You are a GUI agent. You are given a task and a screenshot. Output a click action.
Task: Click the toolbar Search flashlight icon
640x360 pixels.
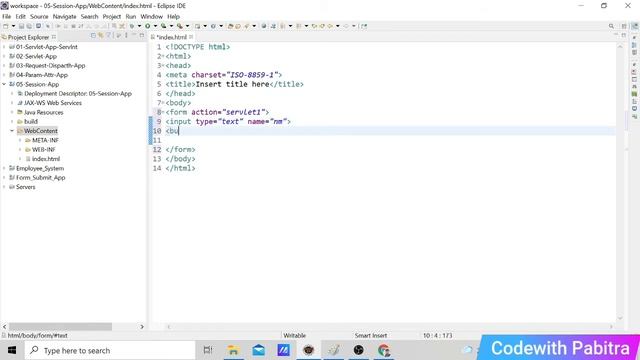[247, 26]
